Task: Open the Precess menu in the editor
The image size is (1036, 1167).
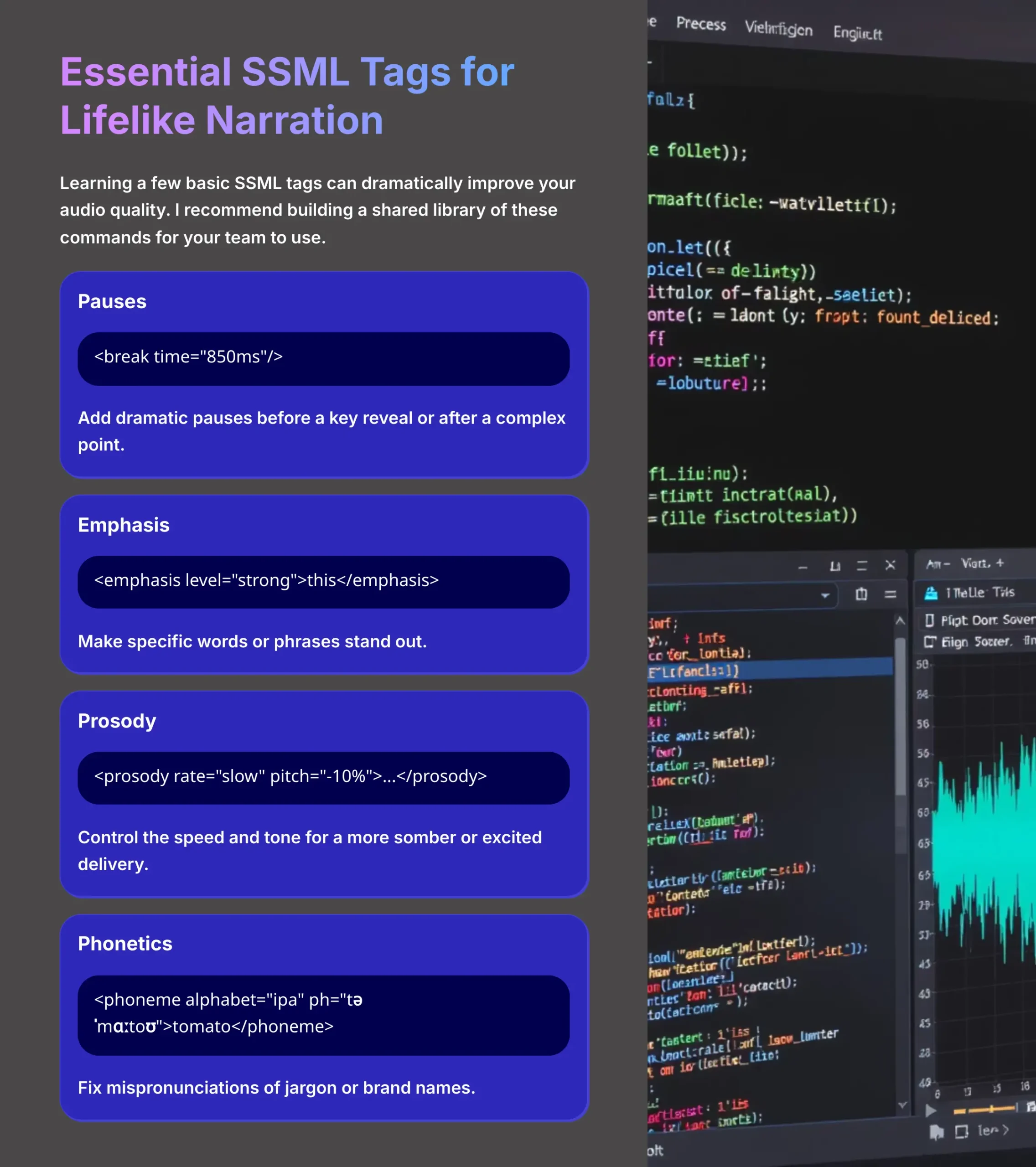Action: 701,24
